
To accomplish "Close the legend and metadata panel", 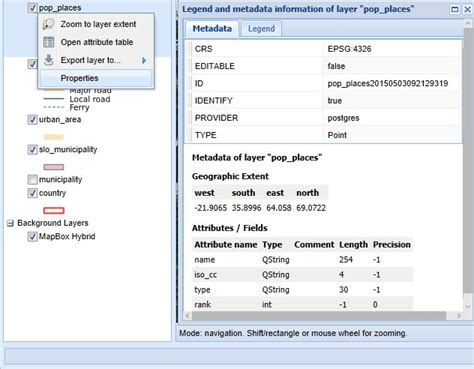I will pyautogui.click(x=467, y=9).
